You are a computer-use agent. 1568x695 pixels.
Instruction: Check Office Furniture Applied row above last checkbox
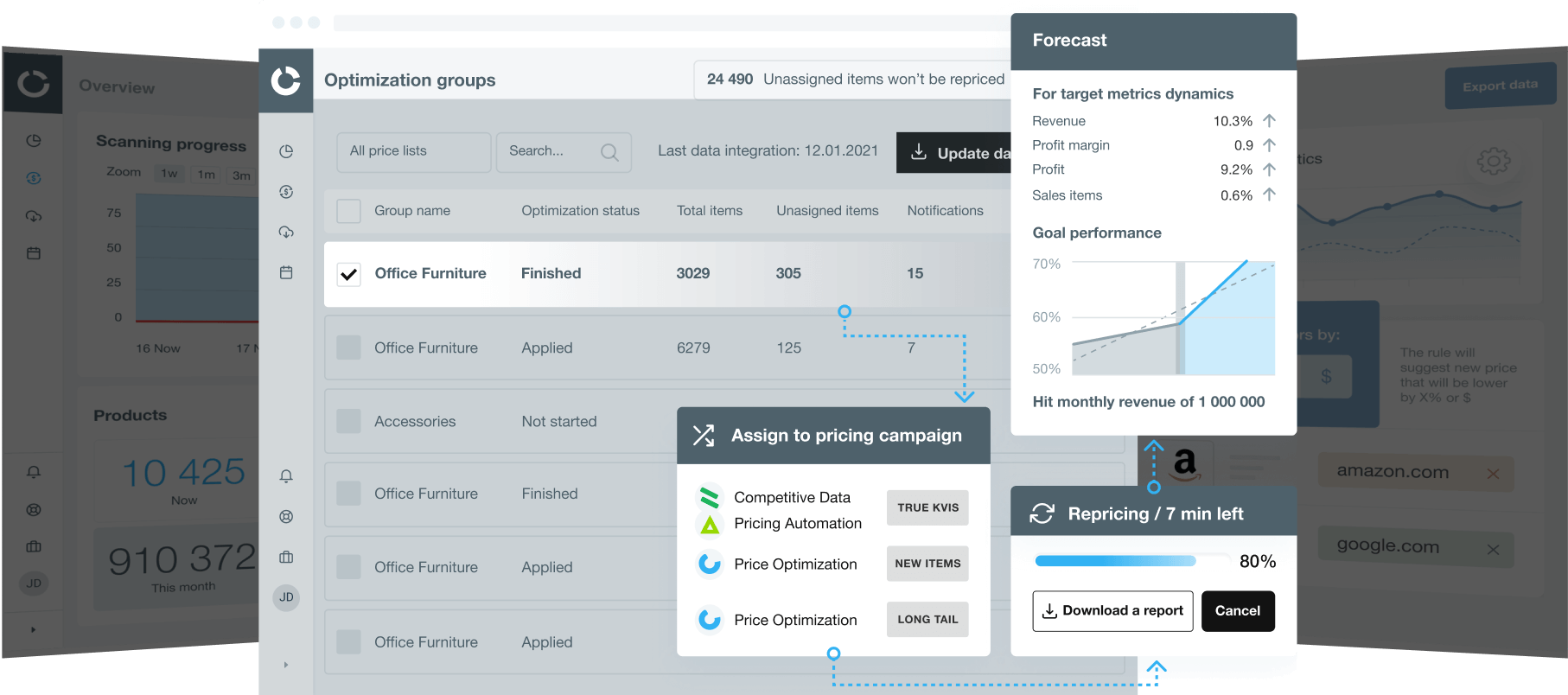click(x=348, y=567)
